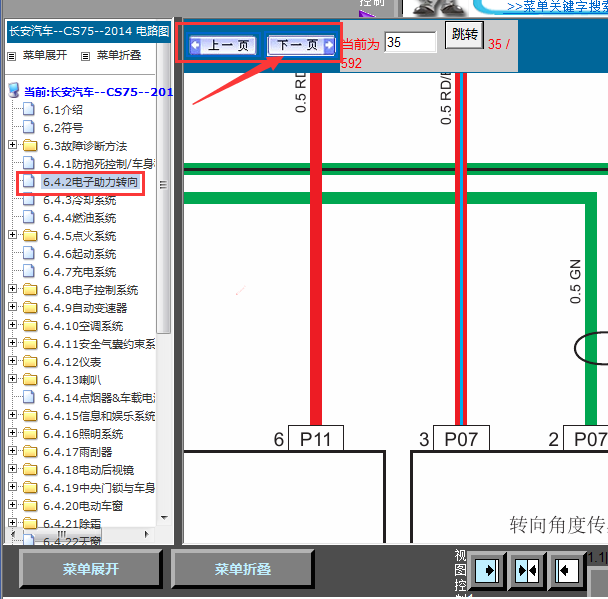Click 菜单折叠 at the tree top
This screenshot has height=599, width=608.
point(119,55)
